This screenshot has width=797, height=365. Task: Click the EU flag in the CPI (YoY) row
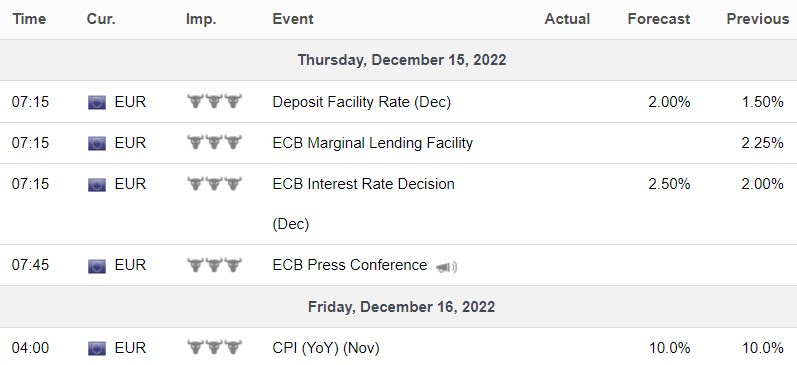coord(97,348)
